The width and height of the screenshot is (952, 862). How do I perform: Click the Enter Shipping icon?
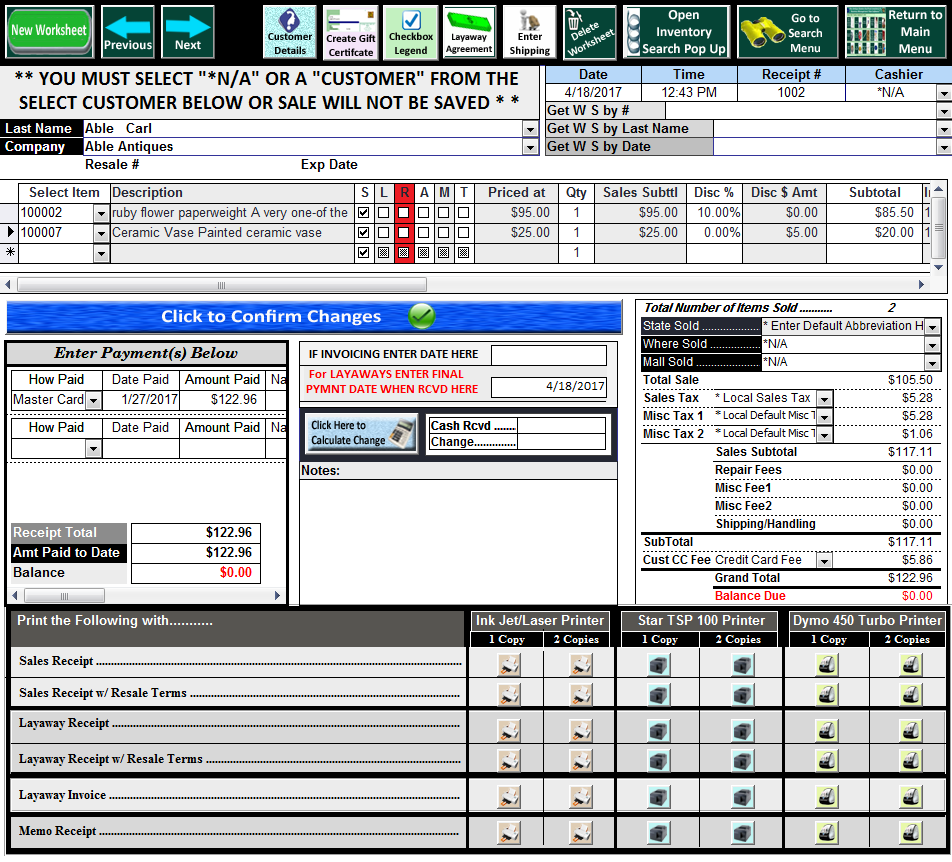[x=529, y=32]
